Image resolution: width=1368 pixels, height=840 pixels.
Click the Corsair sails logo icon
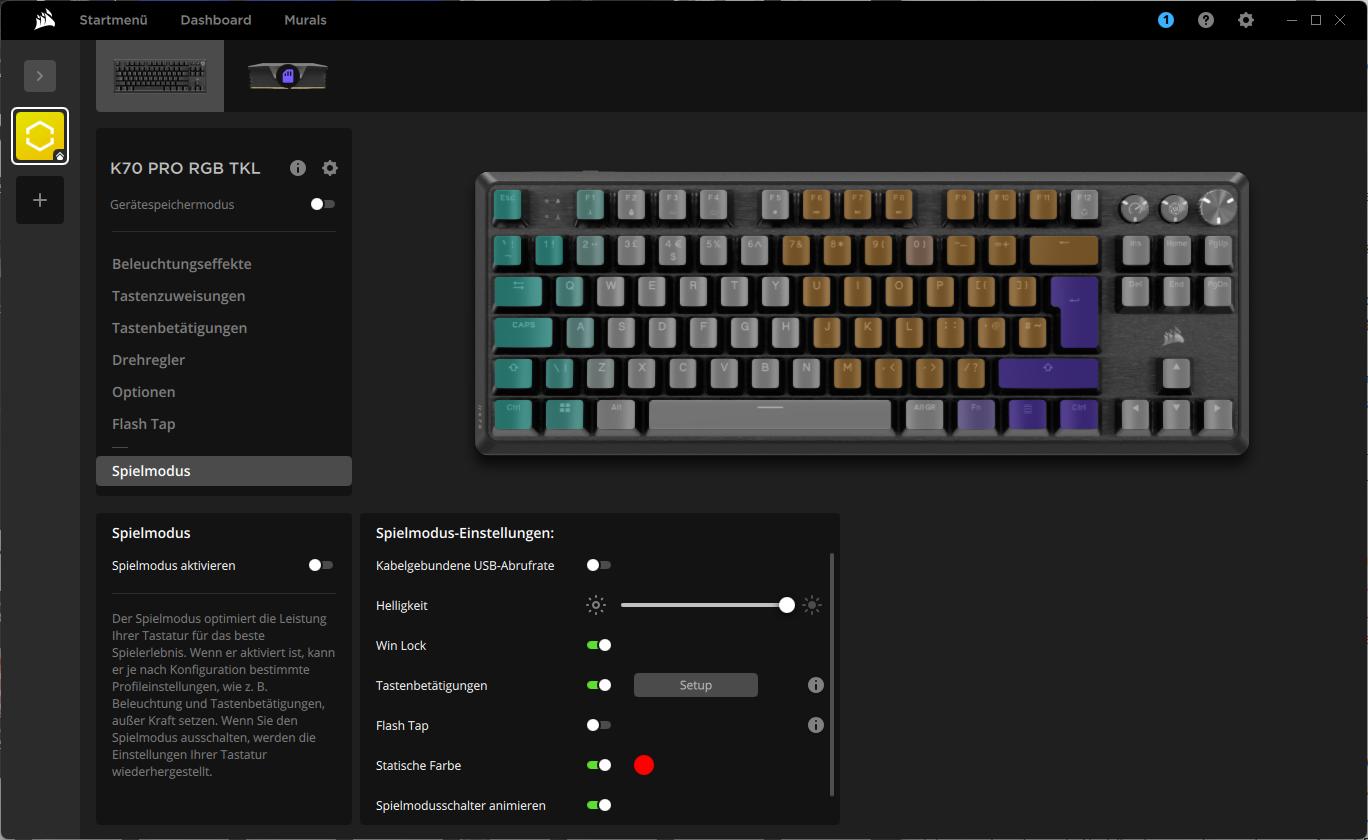click(x=44, y=20)
